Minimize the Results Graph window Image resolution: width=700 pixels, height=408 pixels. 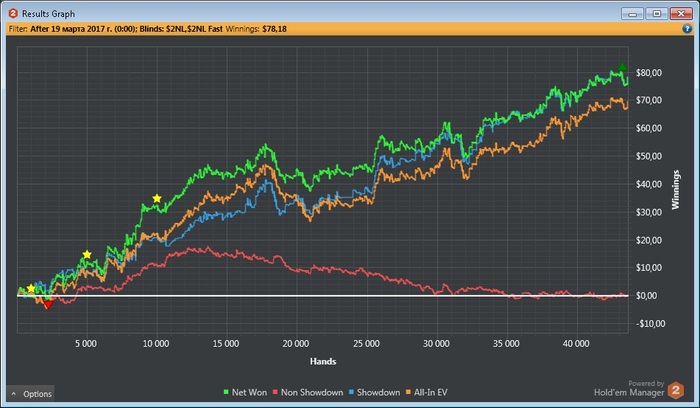click(632, 13)
